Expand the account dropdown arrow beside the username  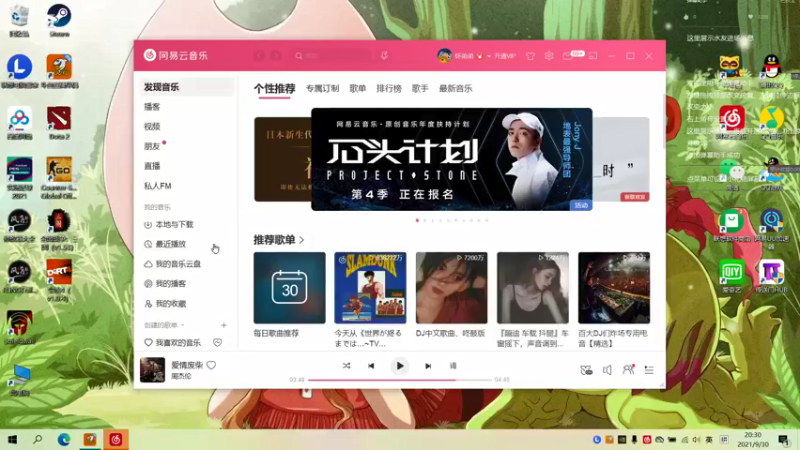pos(489,56)
